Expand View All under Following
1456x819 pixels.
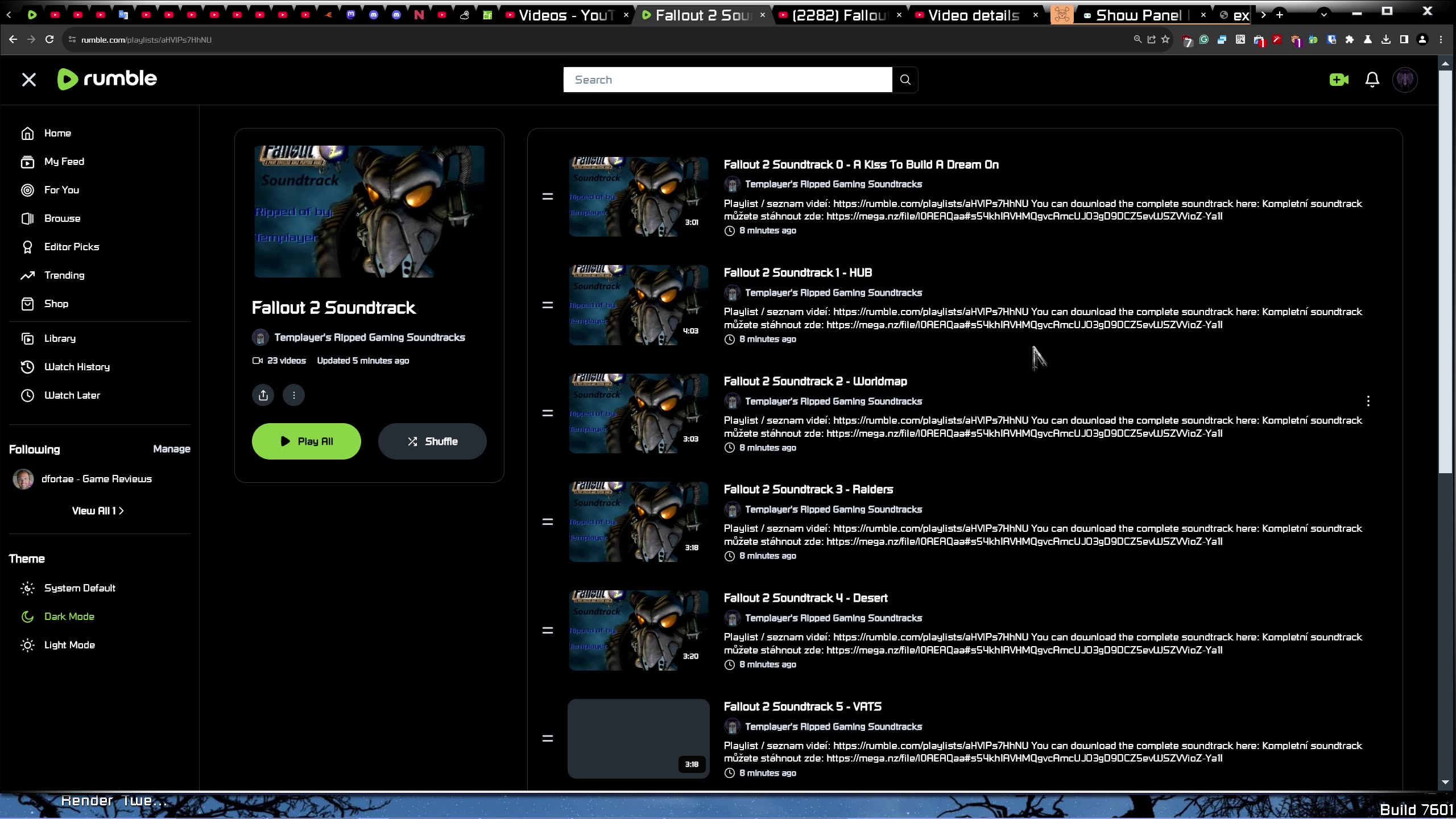click(98, 510)
